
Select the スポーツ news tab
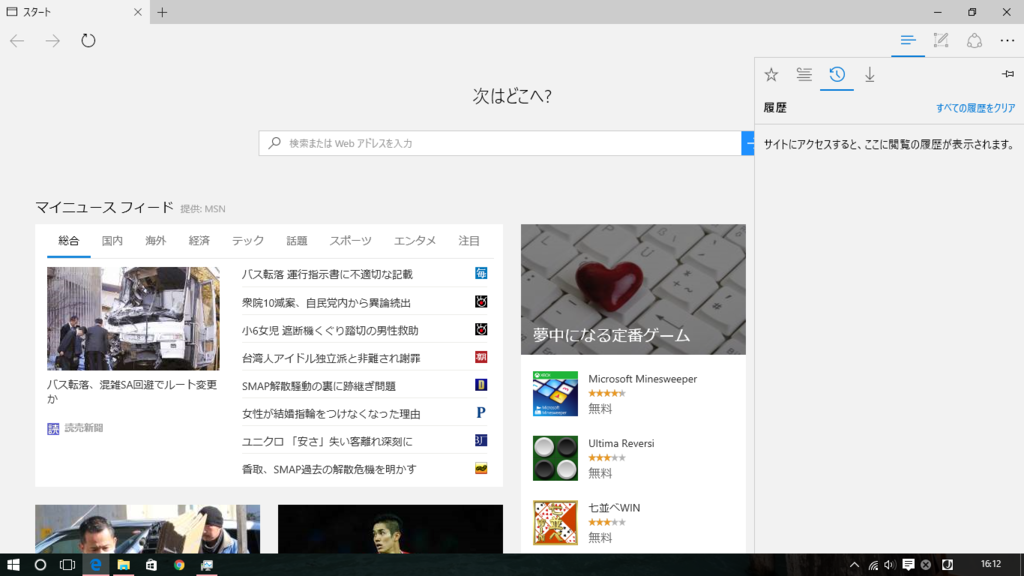pyautogui.click(x=348, y=240)
